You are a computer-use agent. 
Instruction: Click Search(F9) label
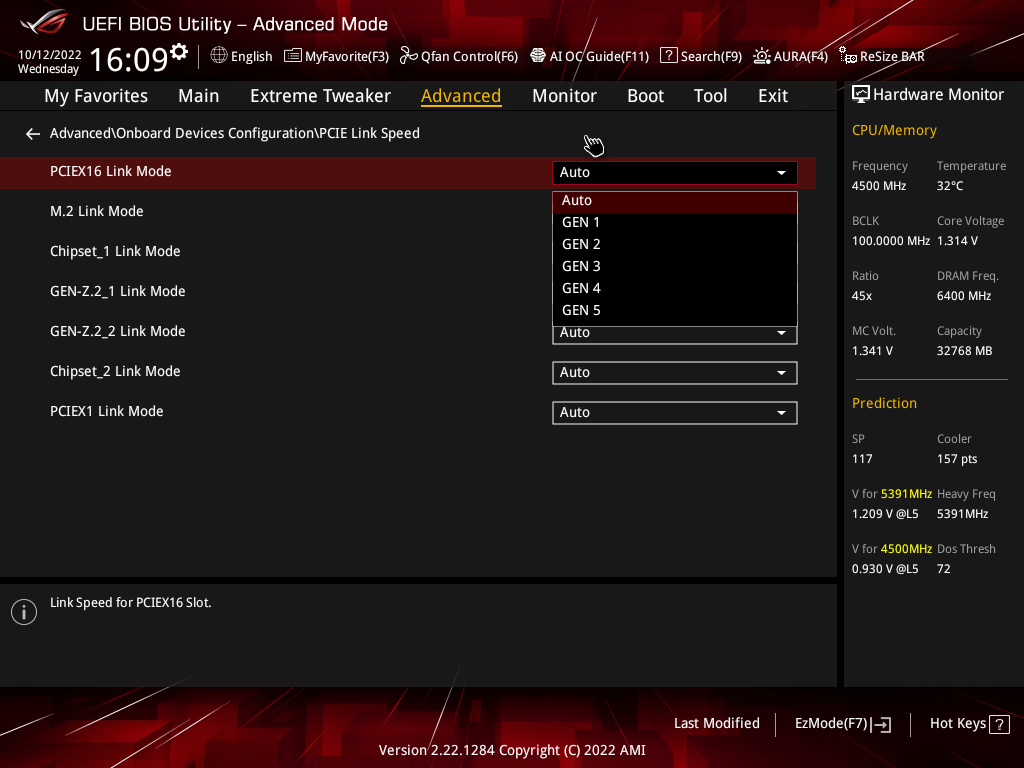(711, 57)
